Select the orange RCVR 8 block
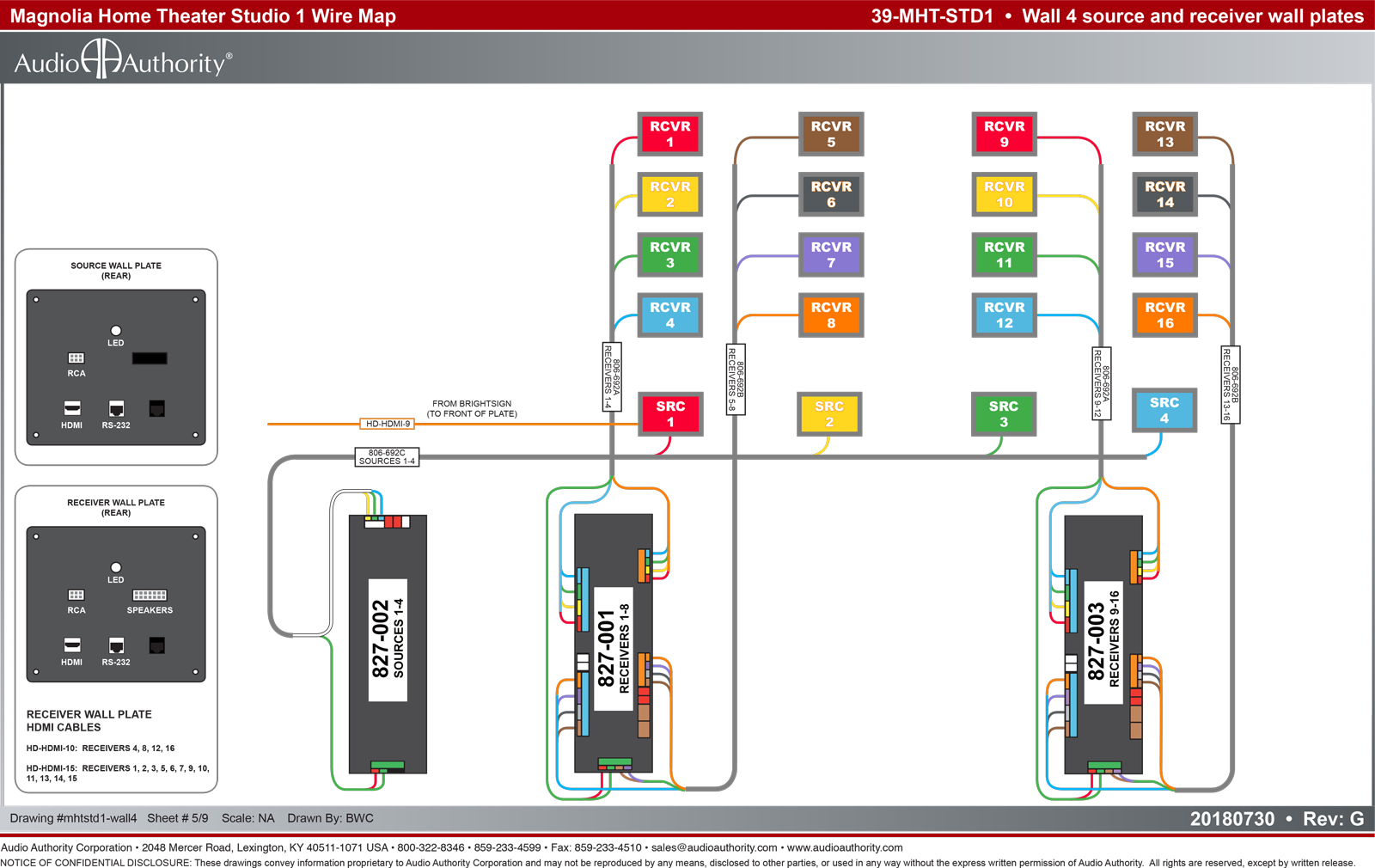Image resolution: width=1375 pixels, height=868 pixels. pyautogui.click(x=831, y=315)
